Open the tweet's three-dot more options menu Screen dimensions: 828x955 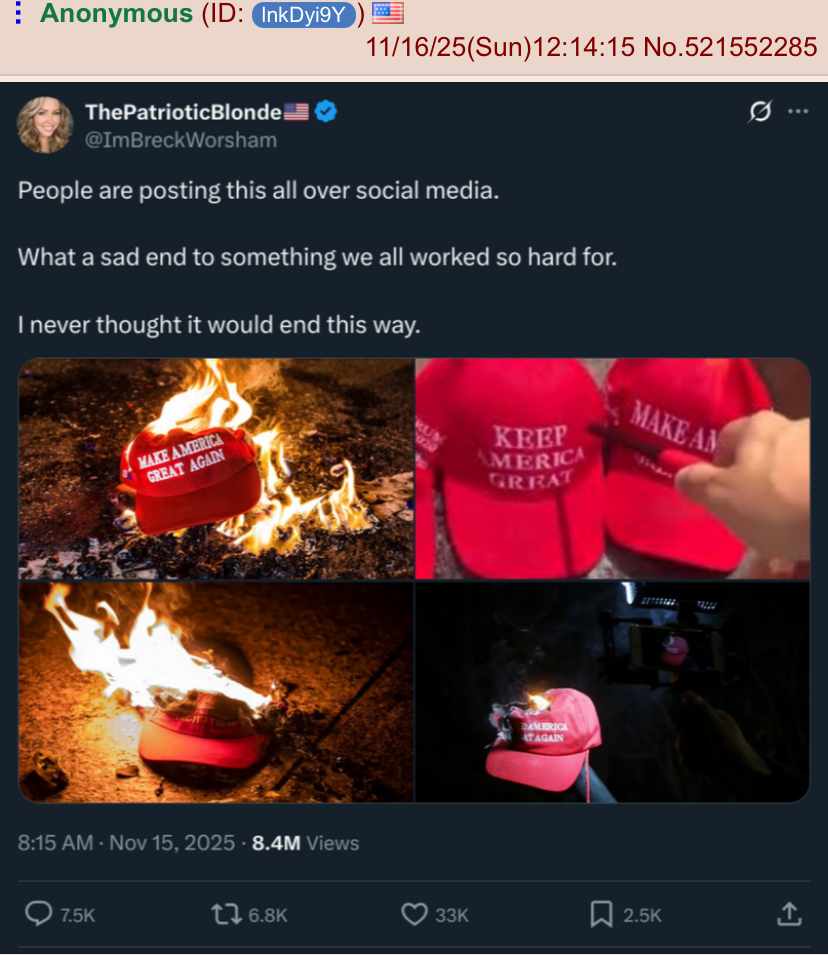[x=798, y=111]
